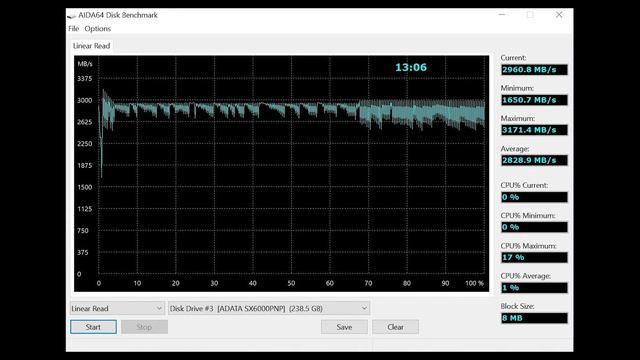Click the CPU% Average 1 % value
The image size is (640, 360).
(x=534, y=288)
